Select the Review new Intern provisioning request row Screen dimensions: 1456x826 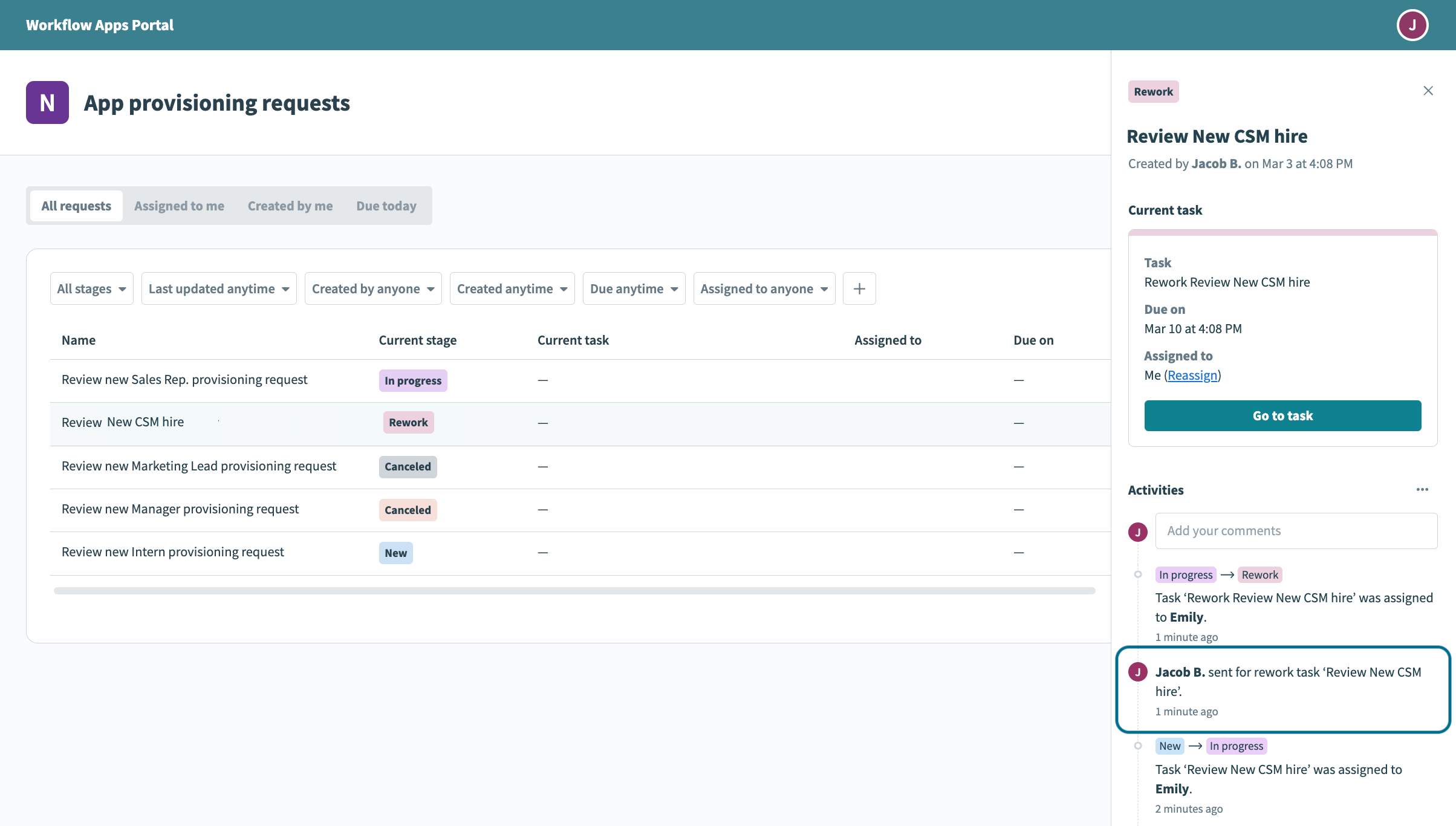[x=172, y=551]
